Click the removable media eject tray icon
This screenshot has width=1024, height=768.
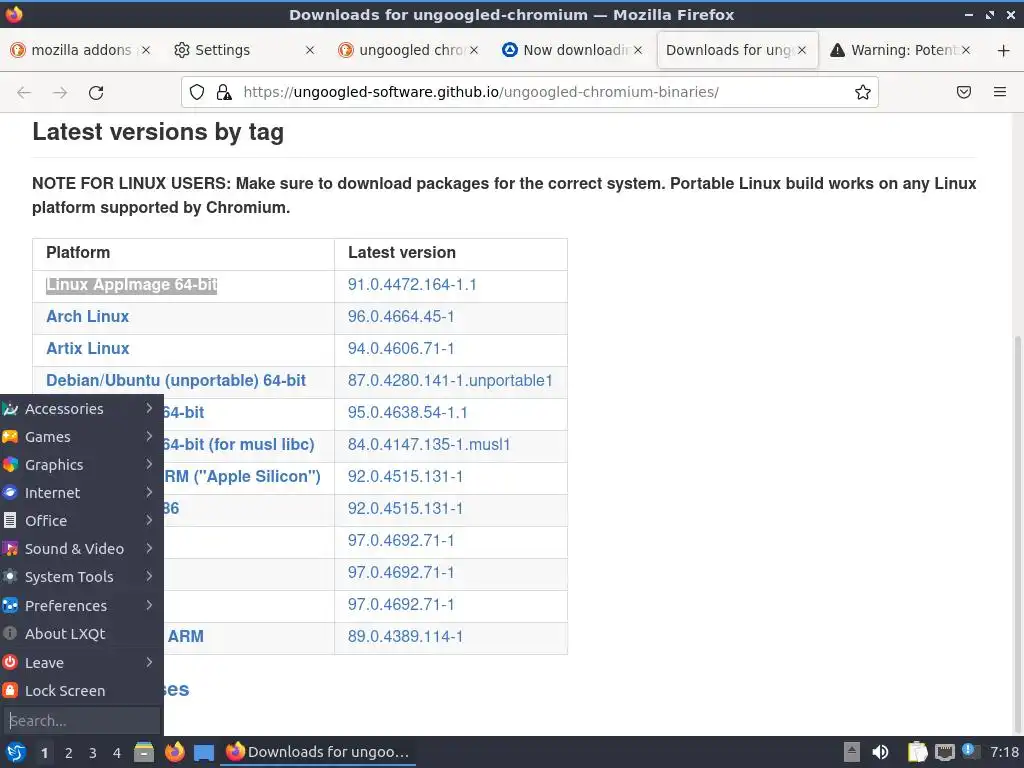(852, 752)
